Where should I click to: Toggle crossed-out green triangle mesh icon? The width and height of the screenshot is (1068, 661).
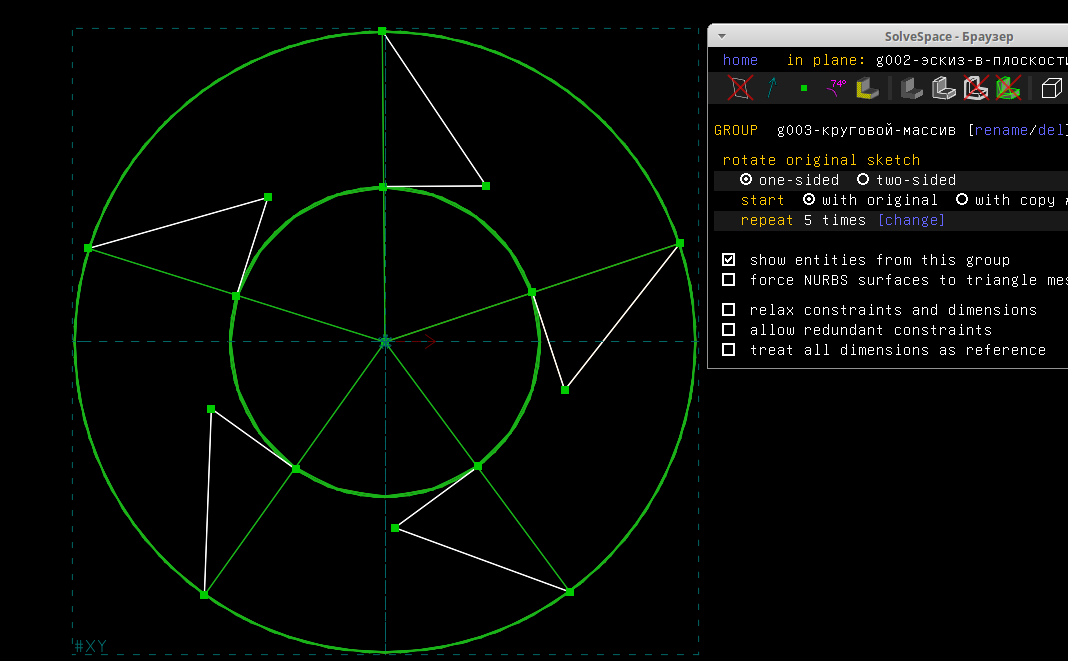coord(1008,88)
